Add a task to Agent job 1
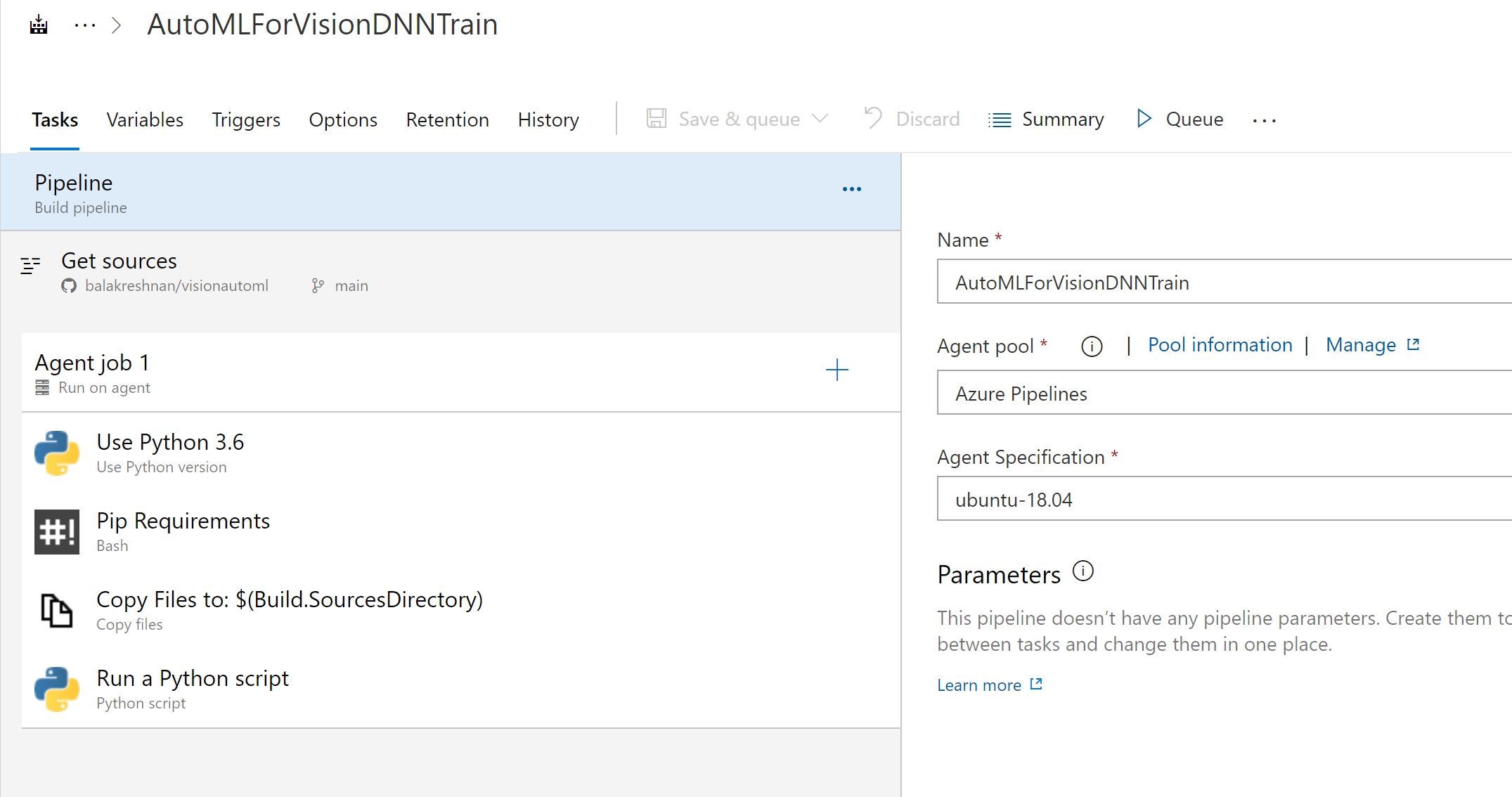Screen dimensions: 1512x797 [836, 370]
